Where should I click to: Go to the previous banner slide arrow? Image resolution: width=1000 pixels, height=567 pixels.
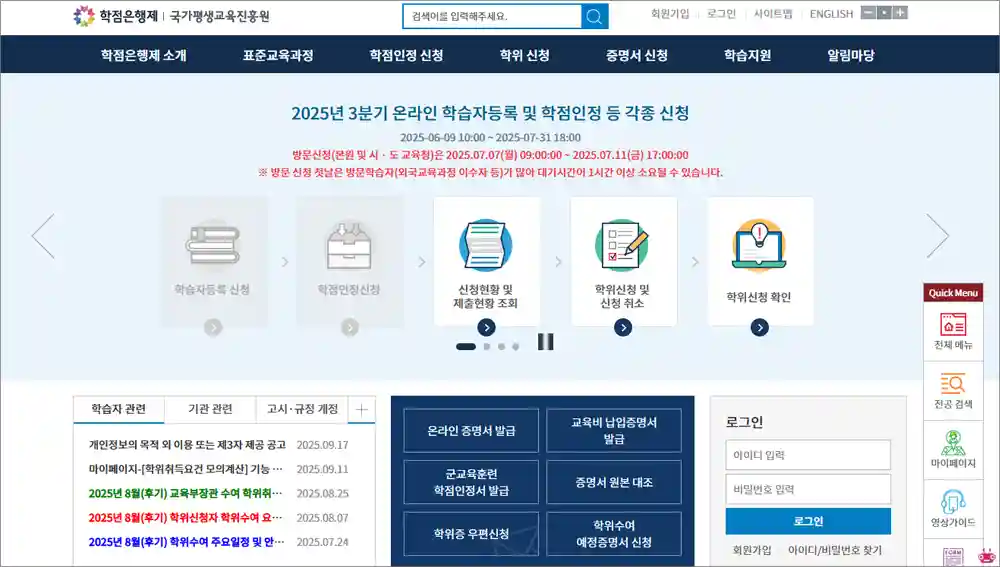(43, 236)
